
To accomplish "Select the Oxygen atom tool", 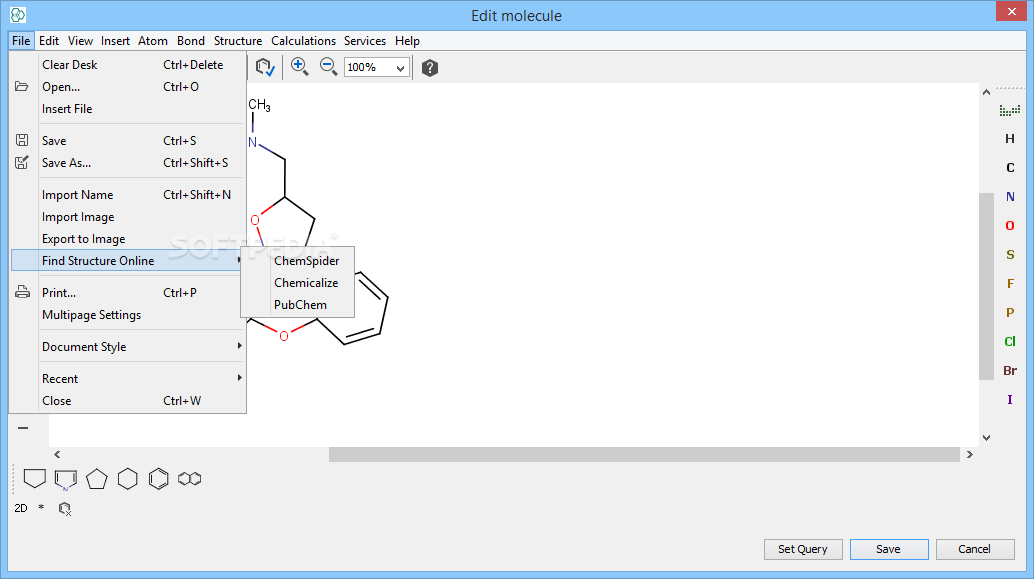I will [1010, 226].
